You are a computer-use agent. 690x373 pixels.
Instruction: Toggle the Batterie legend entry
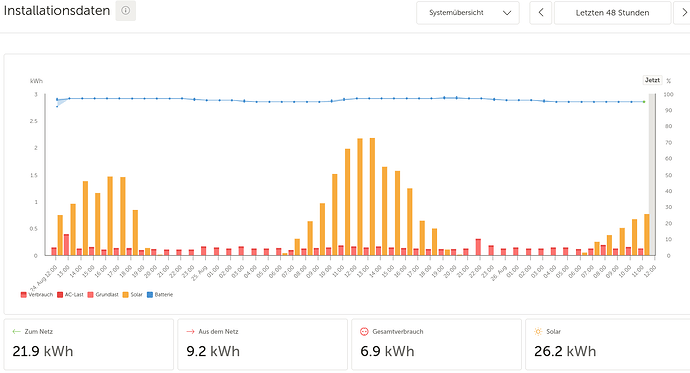click(x=160, y=295)
